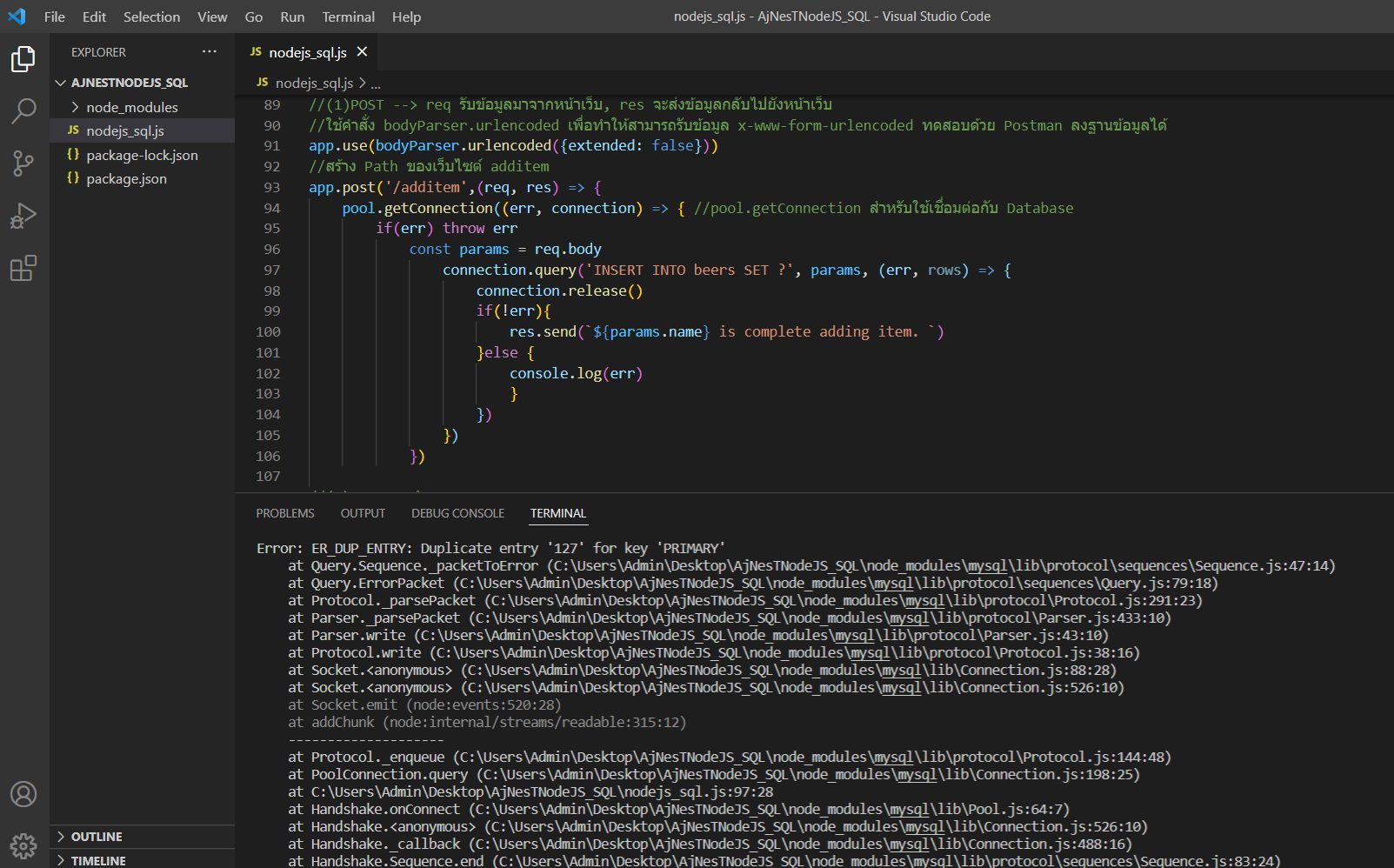Image resolution: width=1394 pixels, height=868 pixels.
Task: Open the Explorer view in activity bar
Action: [x=23, y=59]
